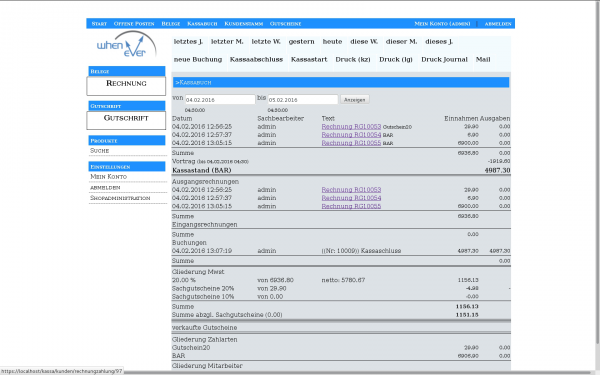Image resolution: width=600 pixels, height=375 pixels.
Task: Open Rechnung RG10054 BAR entry
Action: pos(351,135)
